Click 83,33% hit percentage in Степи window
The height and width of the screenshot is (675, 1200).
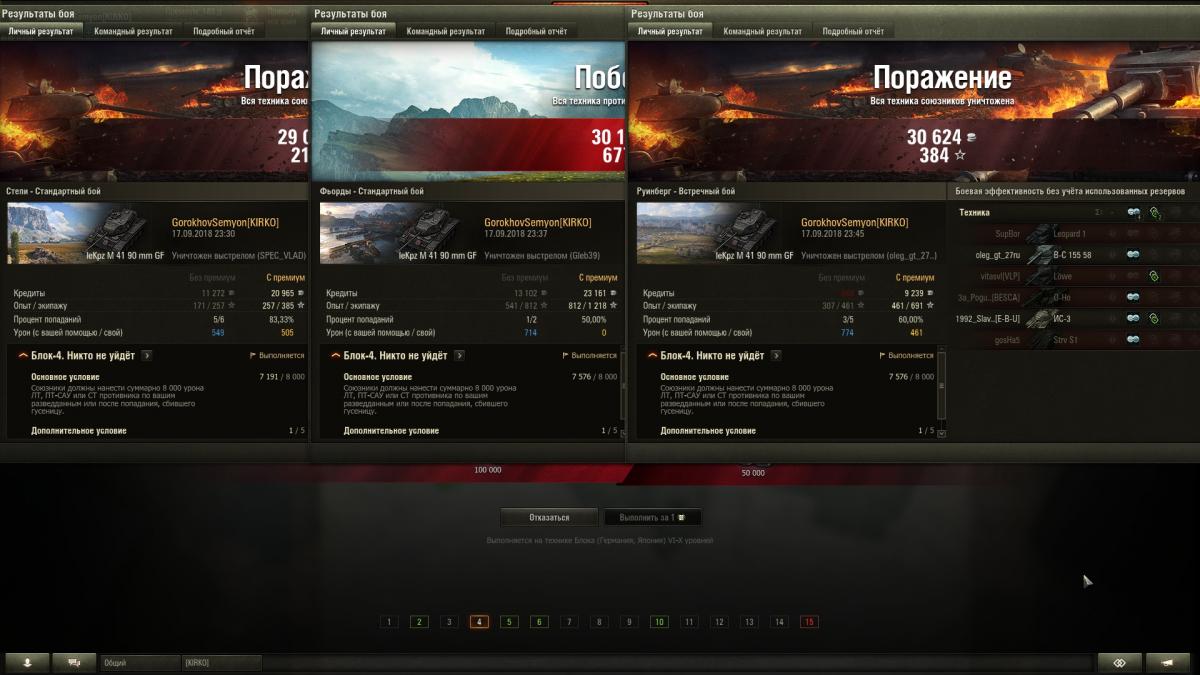click(281, 319)
